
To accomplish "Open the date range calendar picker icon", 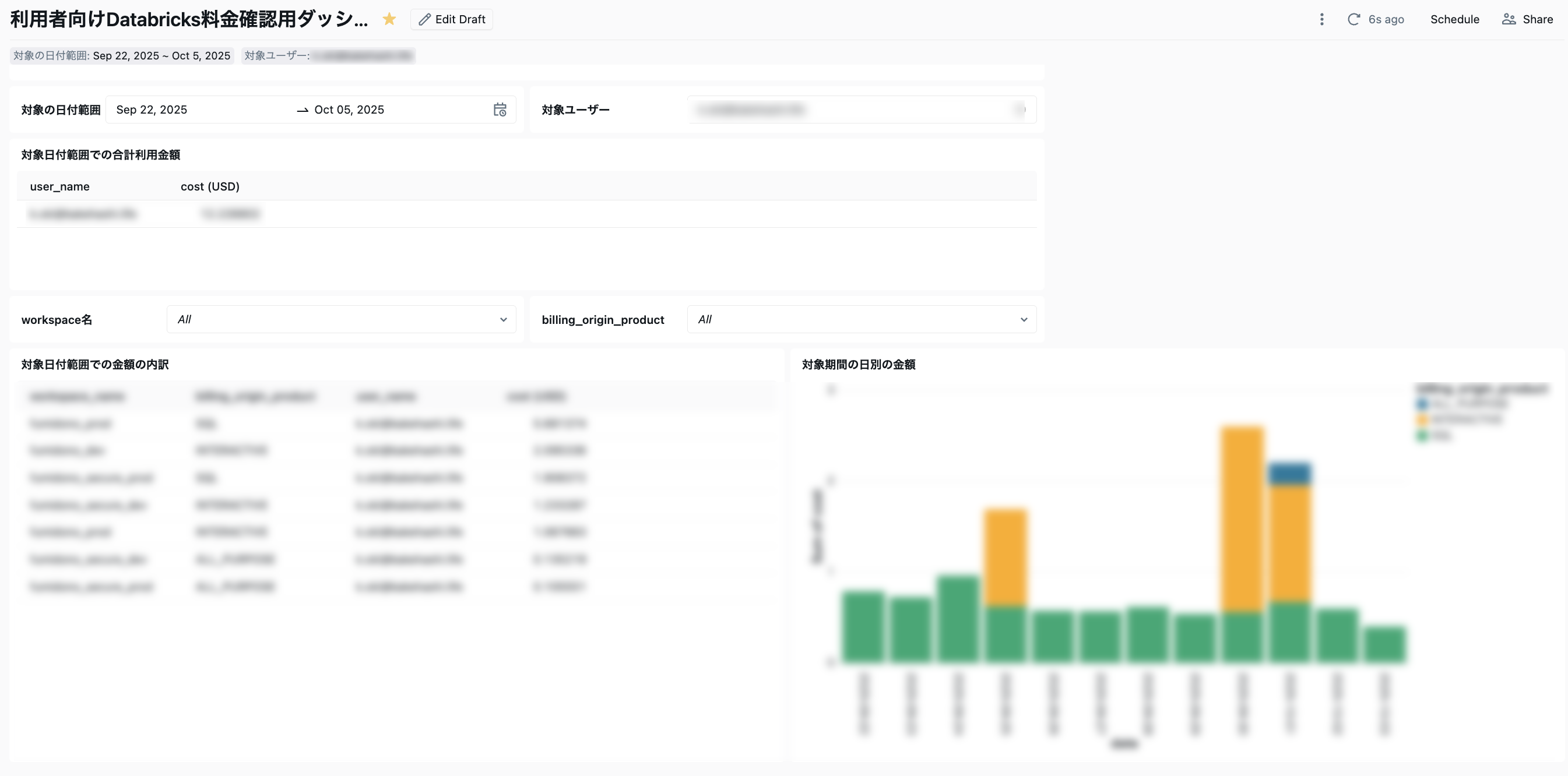I will (x=500, y=110).
